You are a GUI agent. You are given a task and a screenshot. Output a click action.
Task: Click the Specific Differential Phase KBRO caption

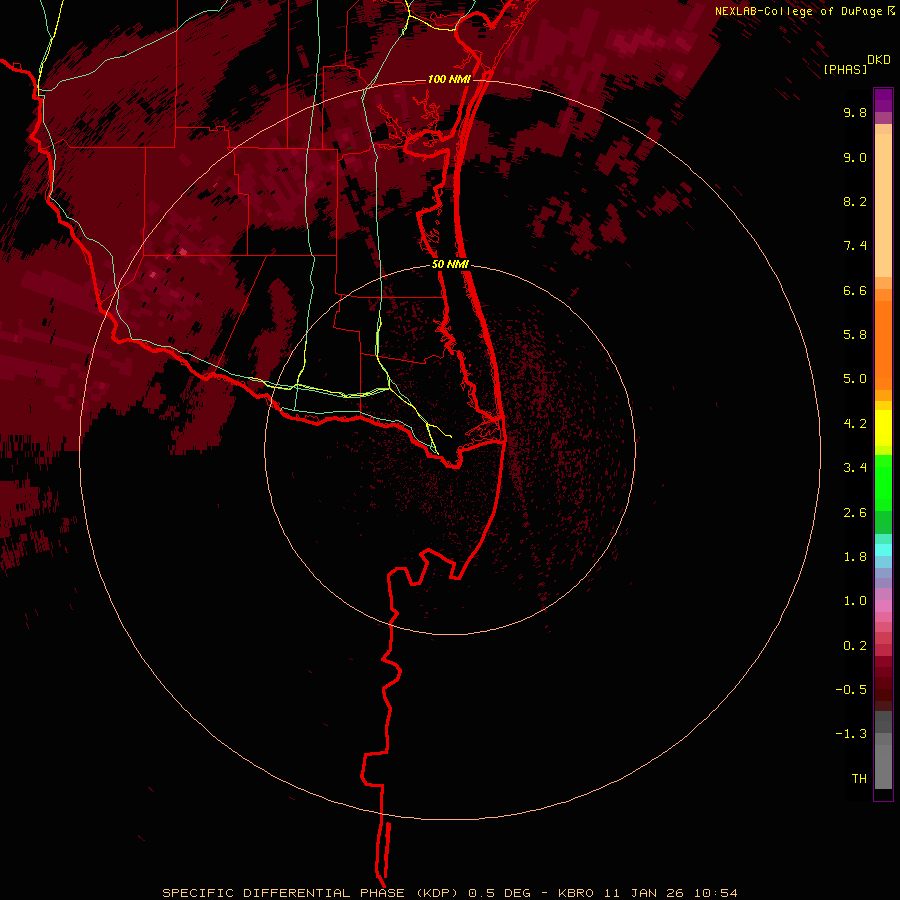(449, 893)
